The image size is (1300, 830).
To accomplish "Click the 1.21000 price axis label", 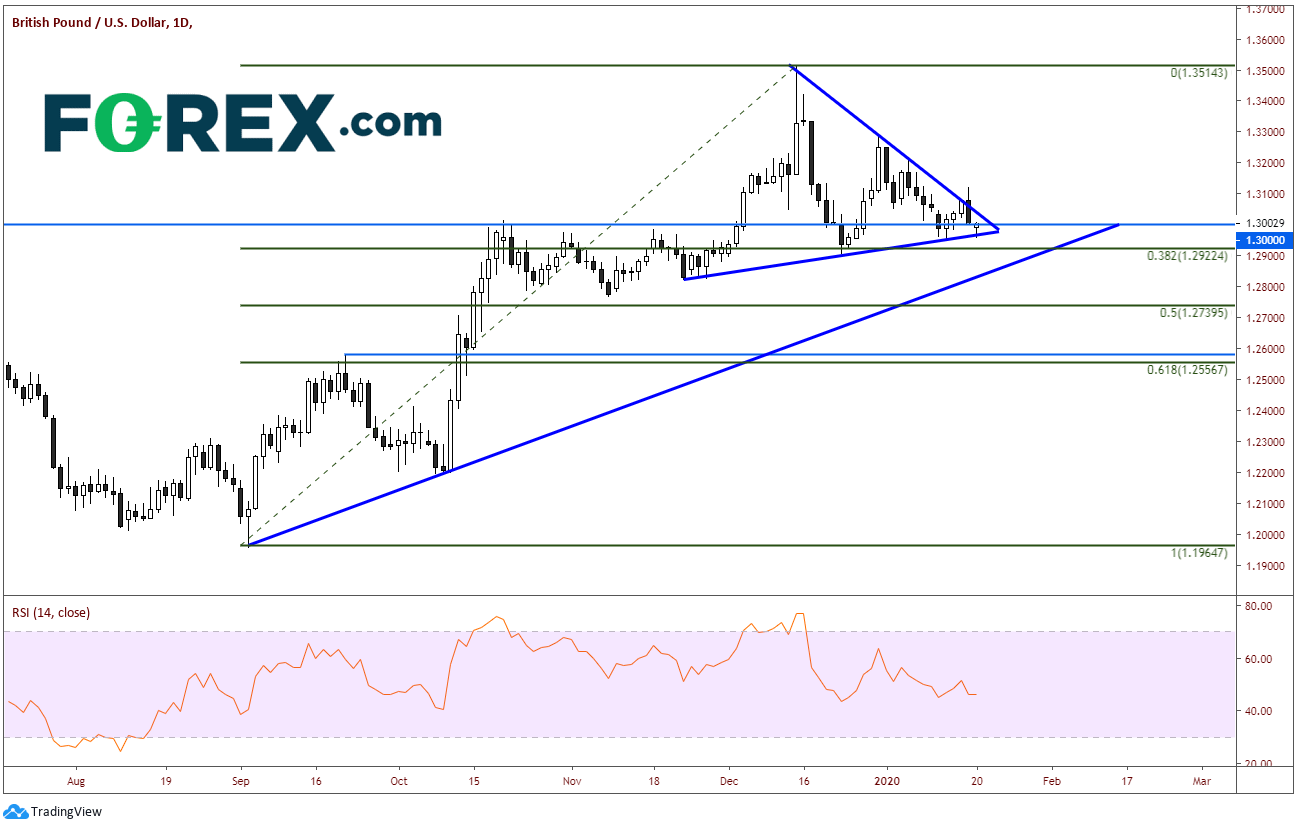I will tap(1264, 504).
